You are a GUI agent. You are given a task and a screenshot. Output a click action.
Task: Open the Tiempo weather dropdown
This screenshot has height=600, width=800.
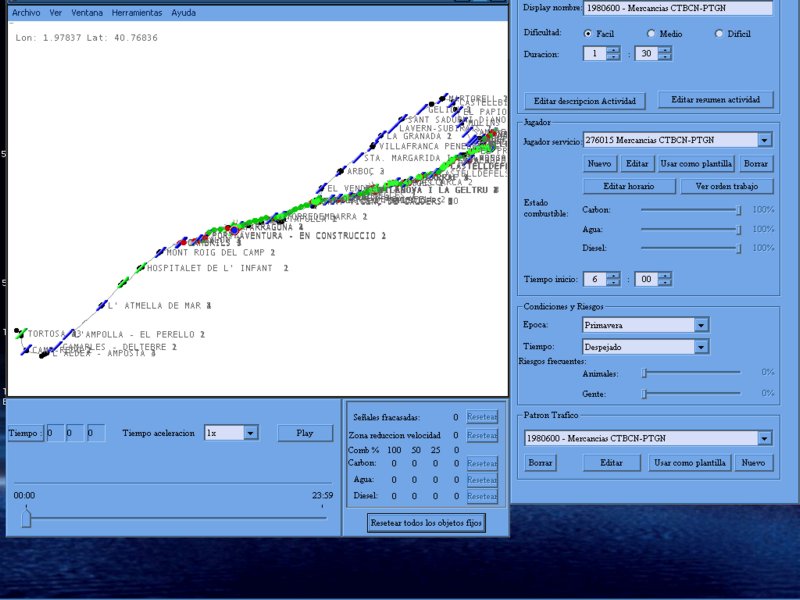coord(701,347)
